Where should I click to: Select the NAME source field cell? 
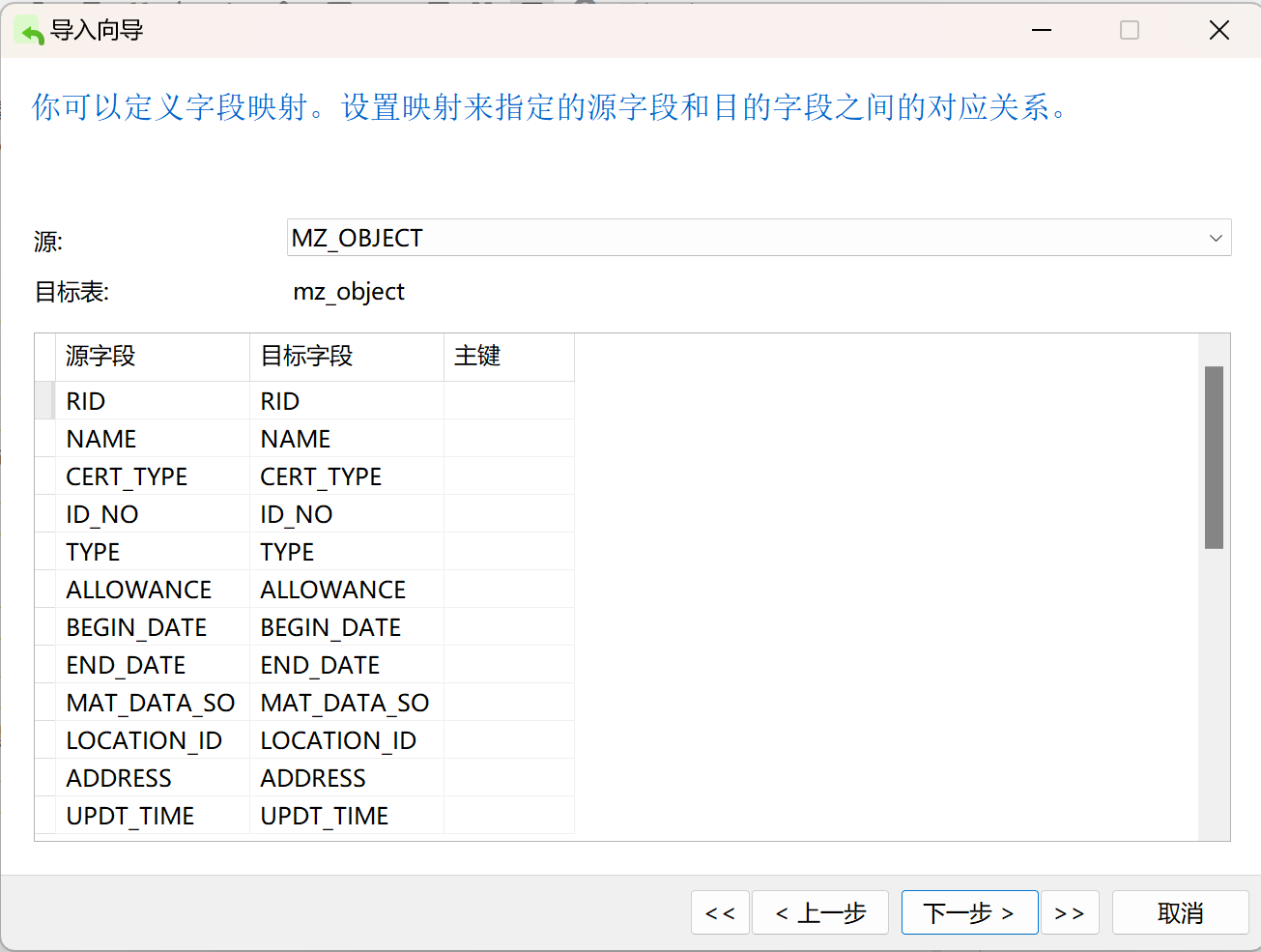153,439
